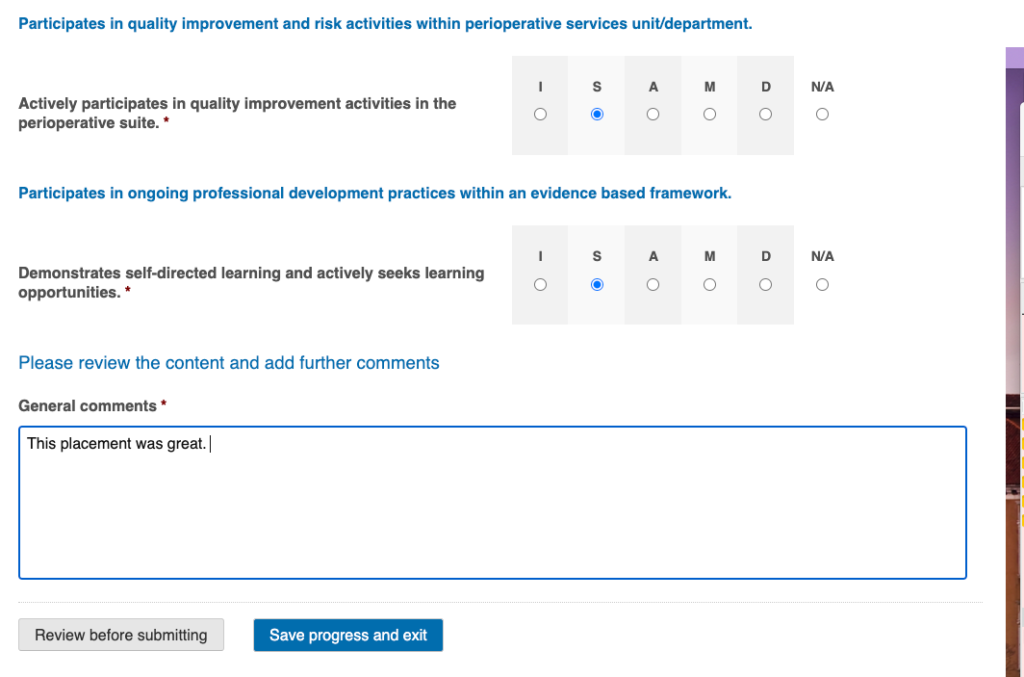Select 'S' for self-directed learning question

(x=597, y=285)
